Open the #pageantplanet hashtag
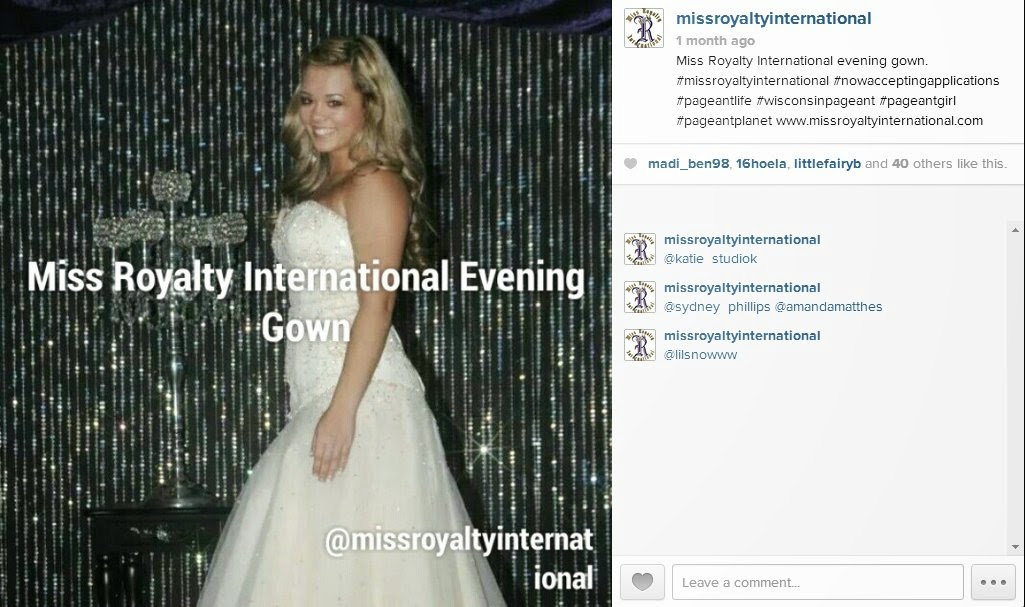 pyautogui.click(x=724, y=121)
